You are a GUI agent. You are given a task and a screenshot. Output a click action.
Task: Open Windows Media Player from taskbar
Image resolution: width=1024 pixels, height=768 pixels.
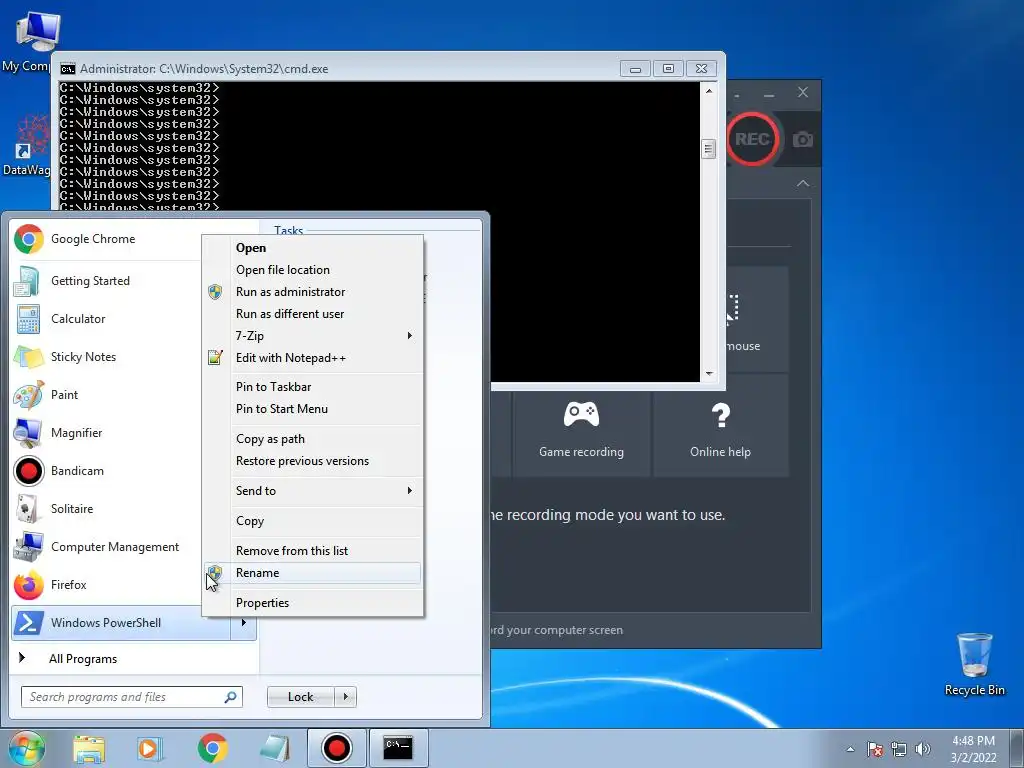150,748
